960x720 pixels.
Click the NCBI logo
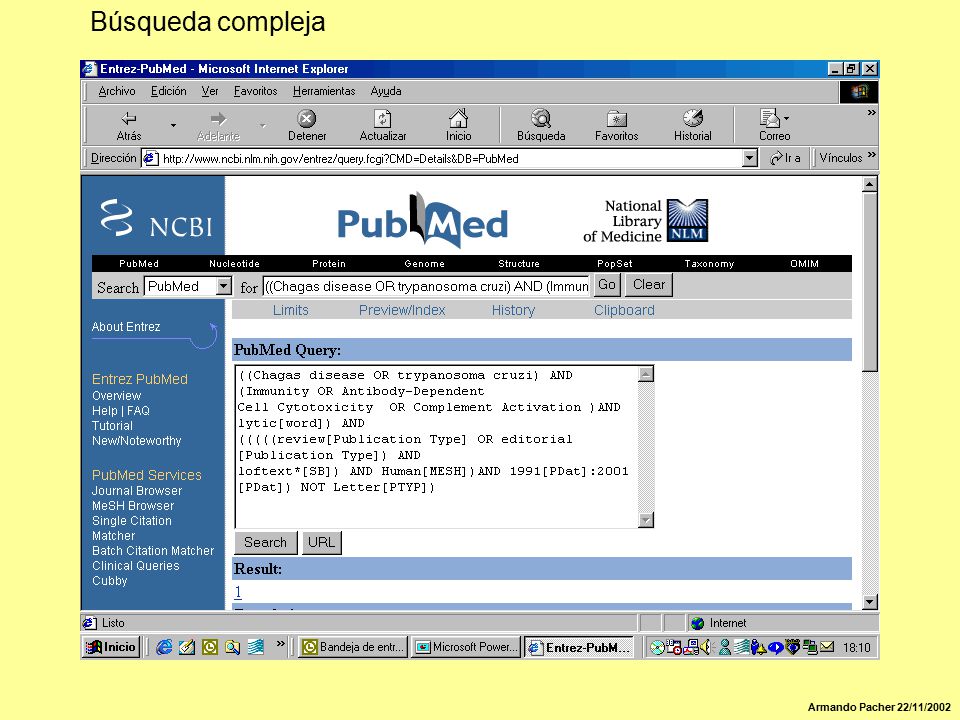[156, 219]
